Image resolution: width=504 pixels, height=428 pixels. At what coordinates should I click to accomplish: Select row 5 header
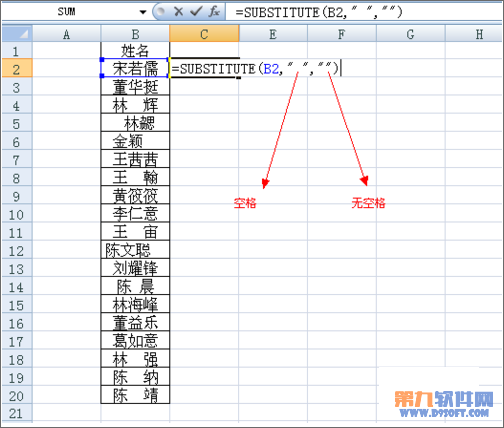pyautogui.click(x=17, y=123)
